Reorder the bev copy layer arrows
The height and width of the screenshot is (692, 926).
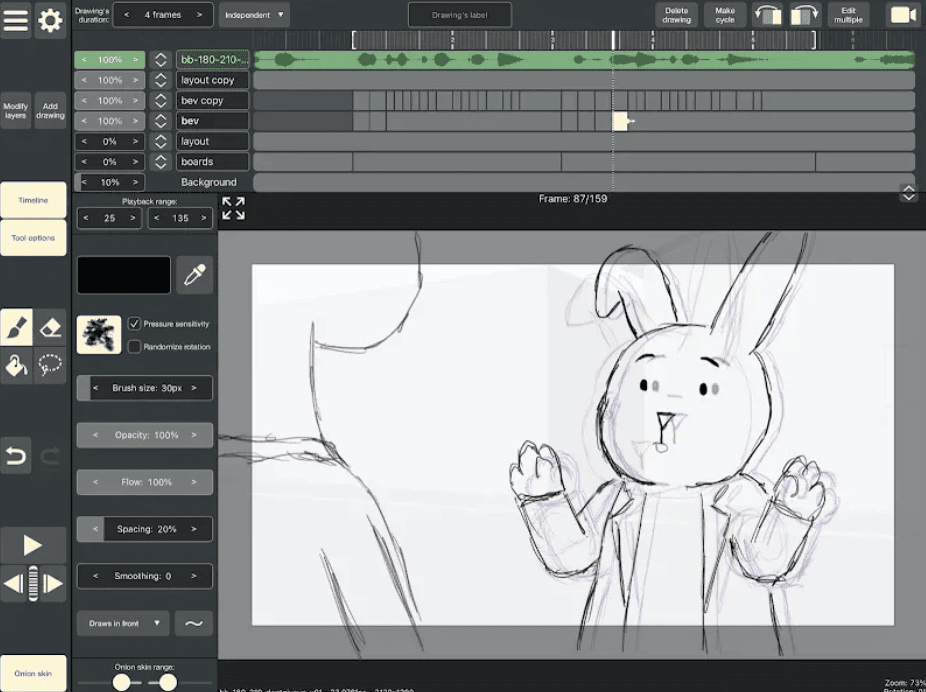pos(161,100)
